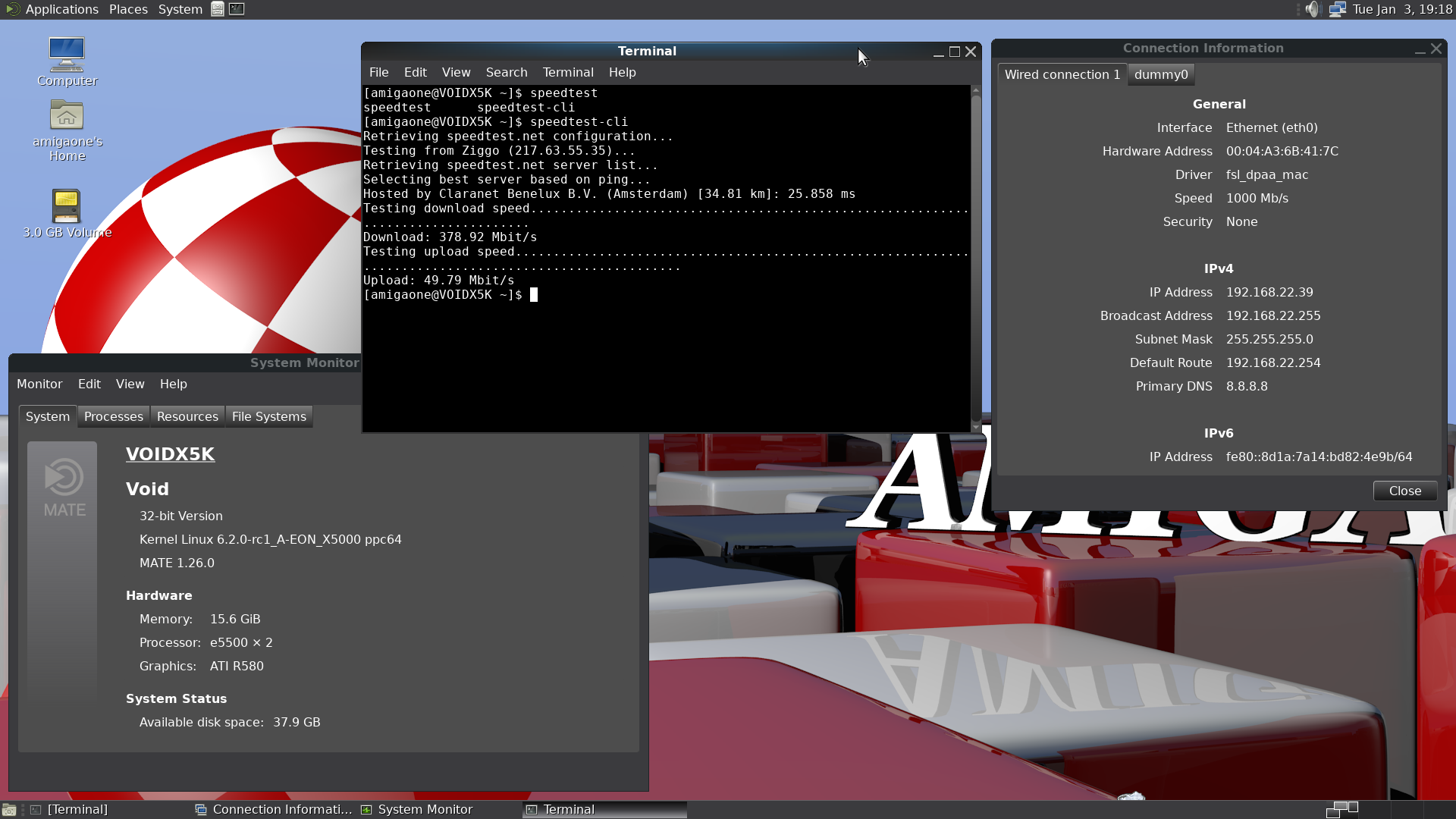This screenshot has width=1456, height=819.
Task: Click the driver value fsl_dpaa_mac
Action: (x=1267, y=174)
